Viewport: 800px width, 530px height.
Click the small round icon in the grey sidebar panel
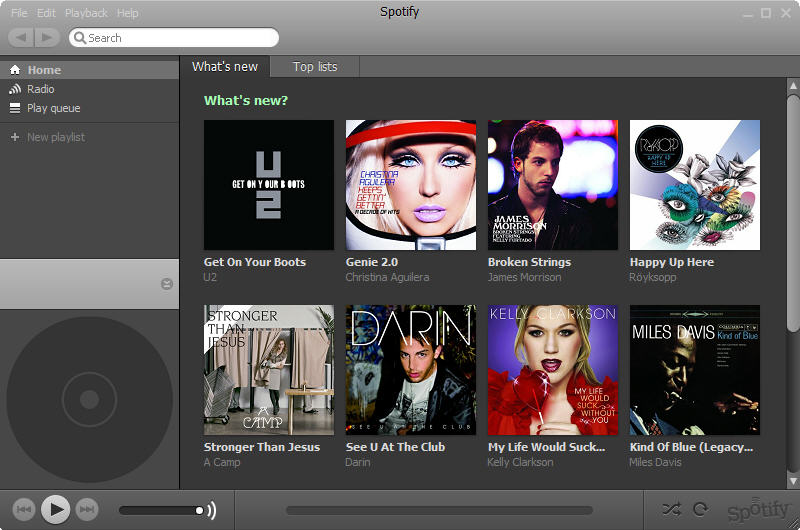[x=167, y=284]
